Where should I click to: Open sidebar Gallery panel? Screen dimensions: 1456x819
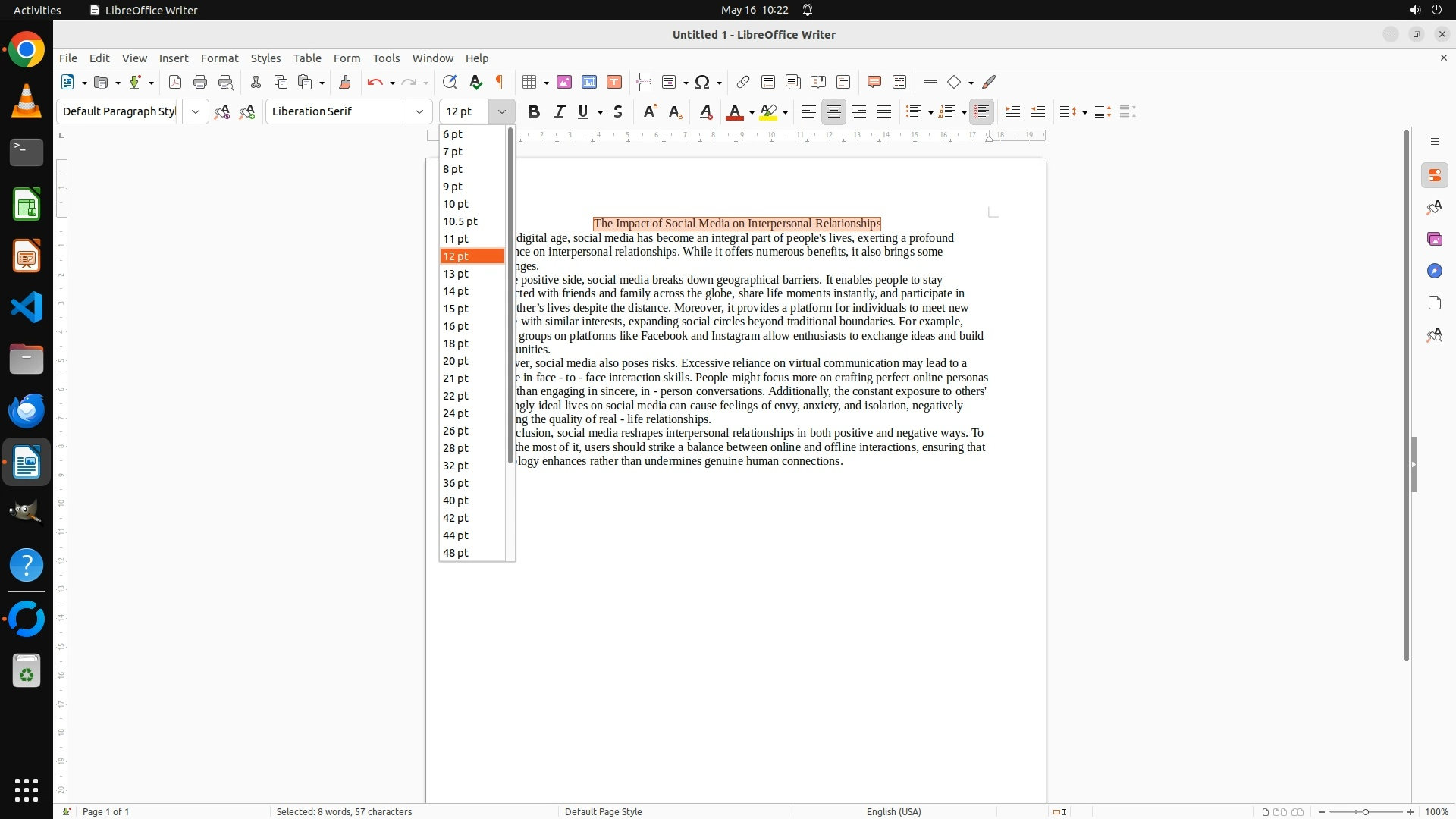point(1434,239)
